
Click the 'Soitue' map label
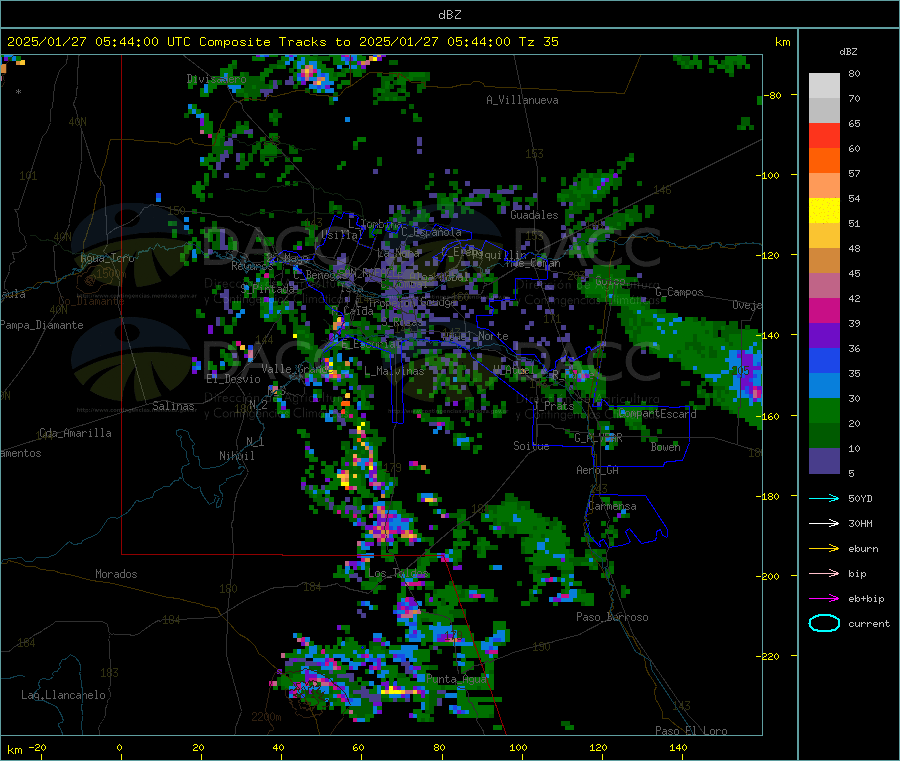(x=531, y=446)
